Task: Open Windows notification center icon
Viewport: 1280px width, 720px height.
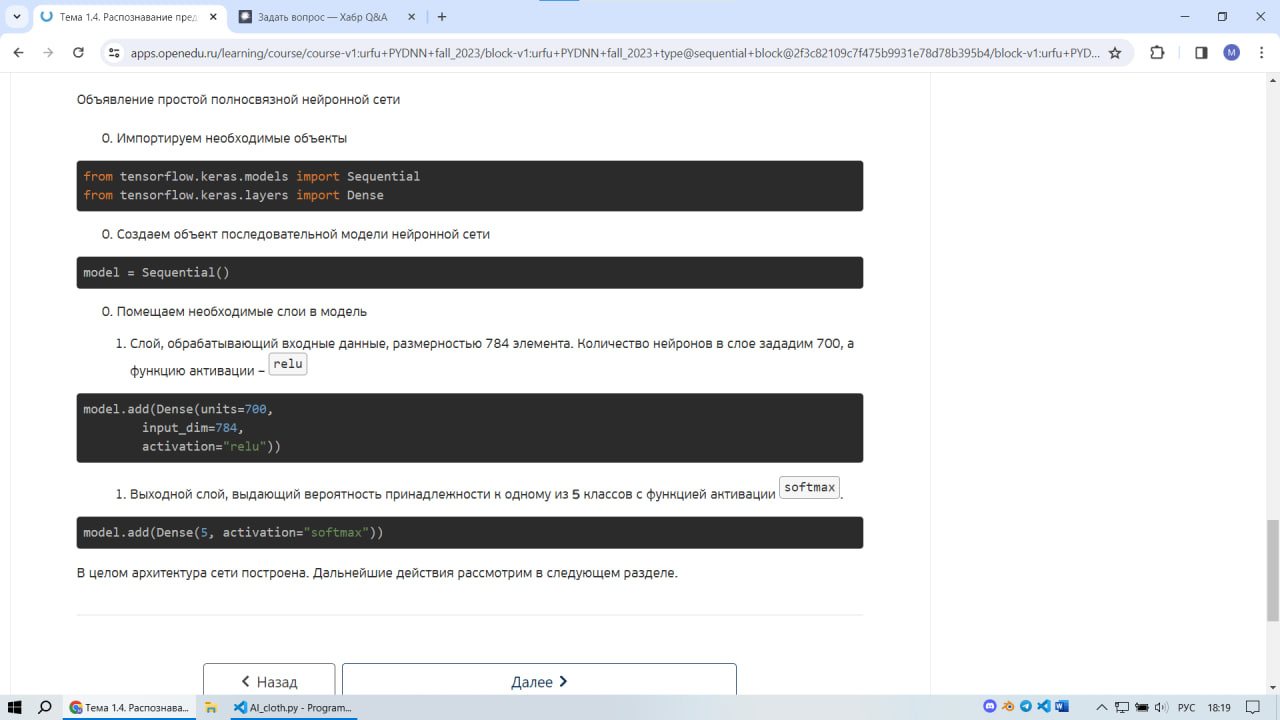Action: [1252, 707]
